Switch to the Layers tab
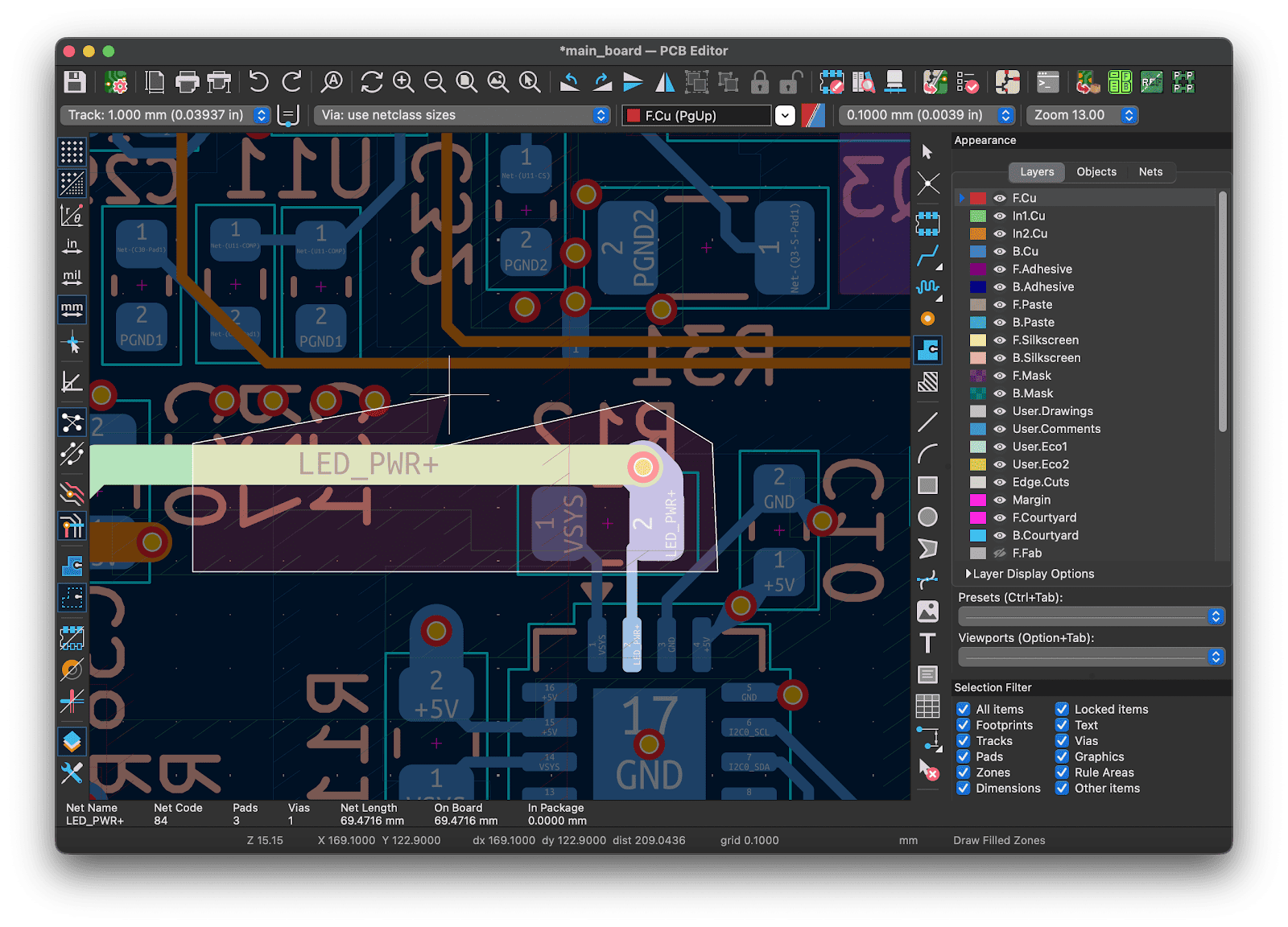 (x=1037, y=172)
